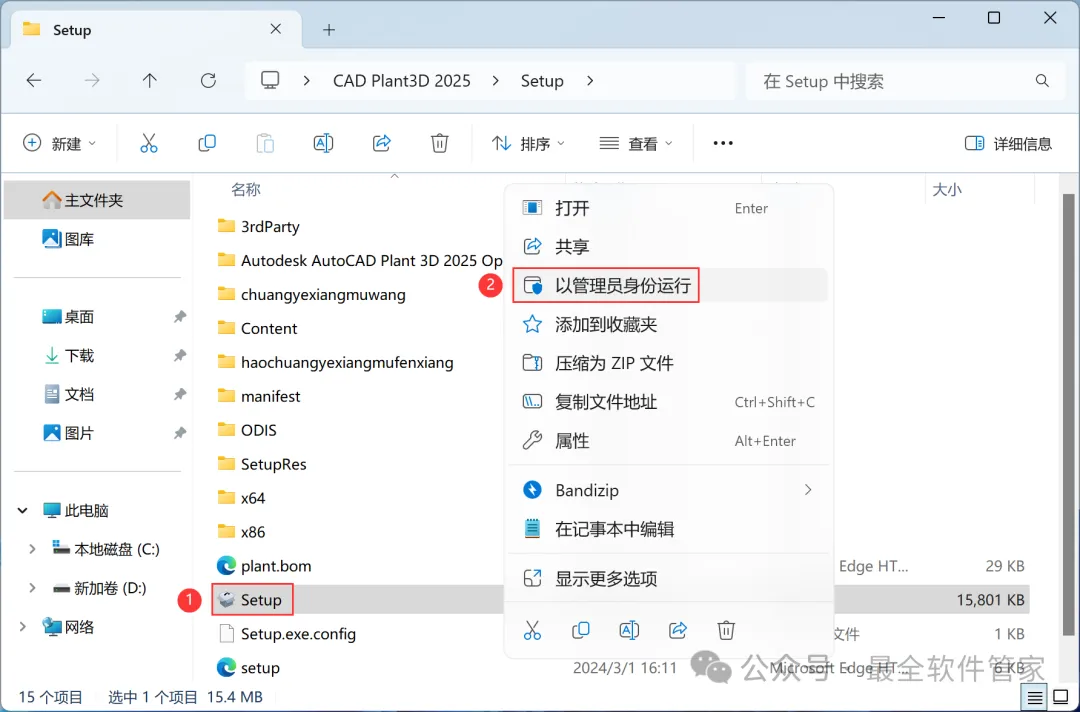Expand chevron after Setup in address bar
The image size is (1080, 712).
point(590,81)
